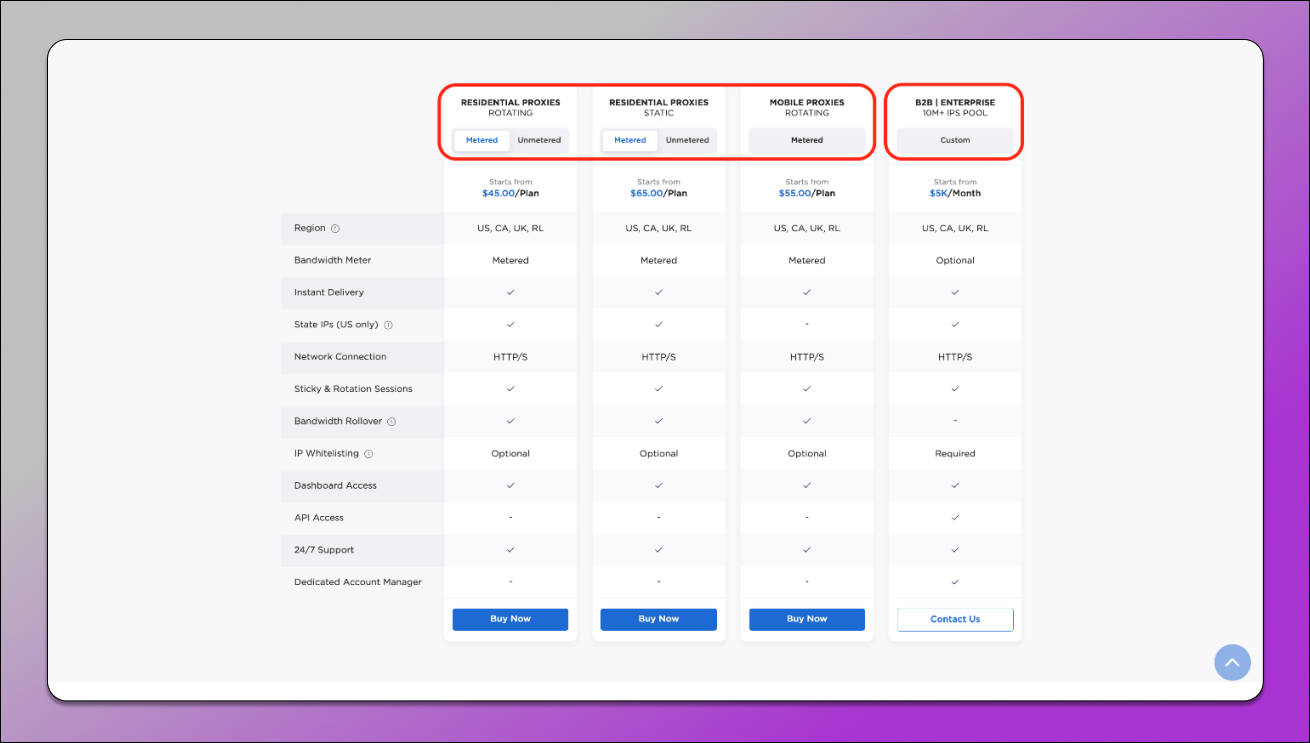
Task: Click the Metered option under Mobile Proxies
Action: (x=807, y=140)
